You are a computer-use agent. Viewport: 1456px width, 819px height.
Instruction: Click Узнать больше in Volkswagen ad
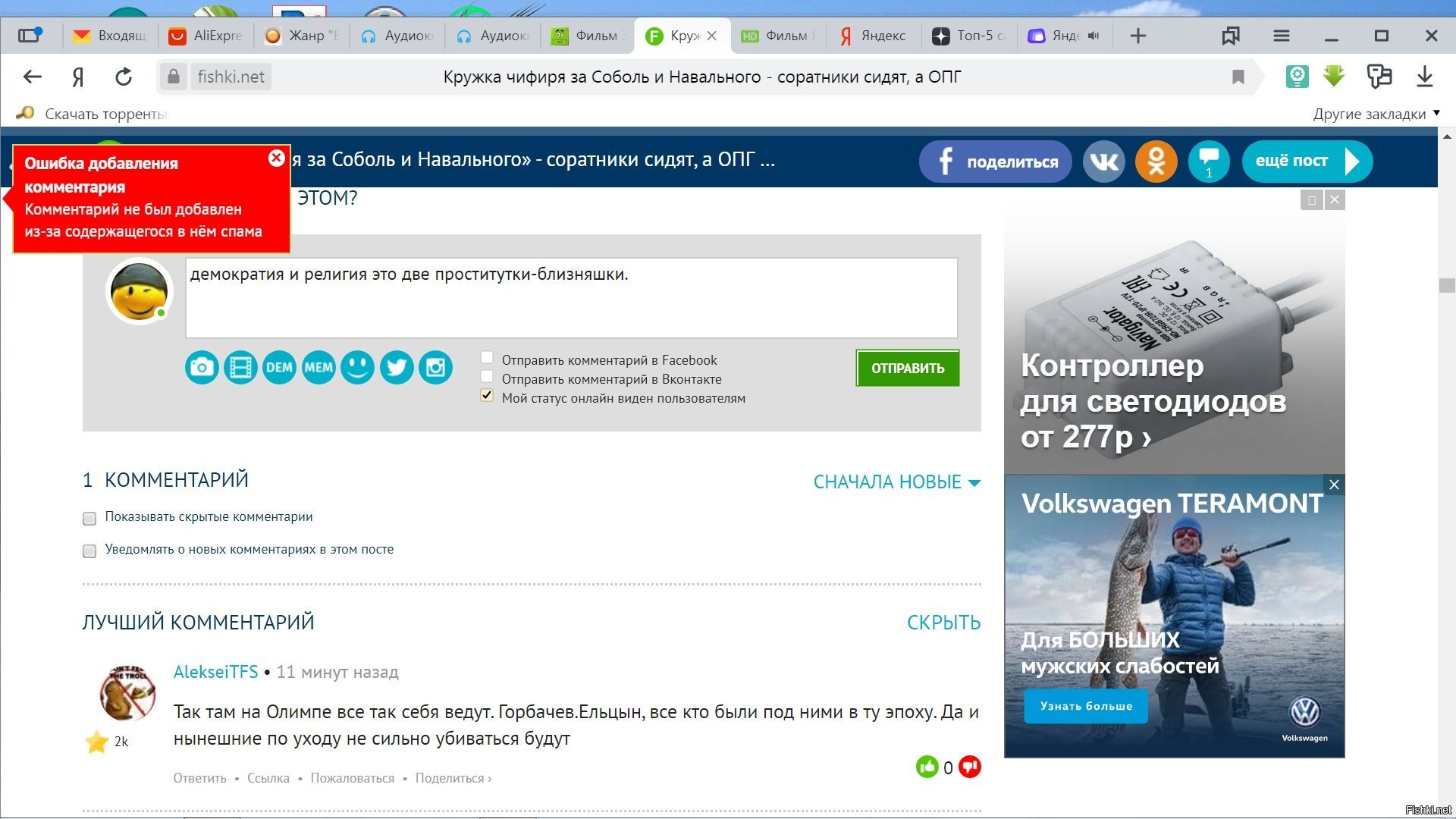(x=1086, y=706)
